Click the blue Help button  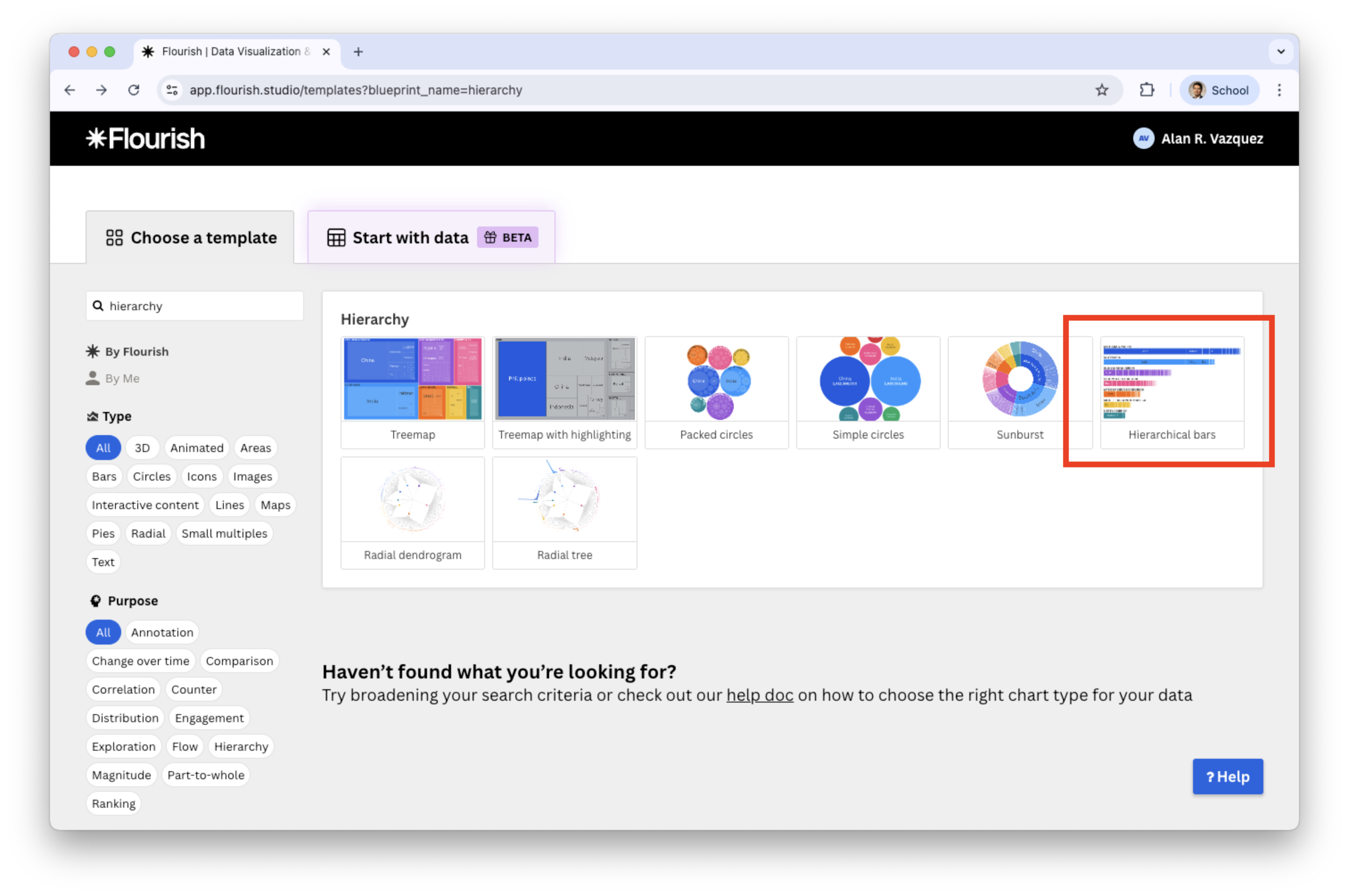[x=1227, y=777]
